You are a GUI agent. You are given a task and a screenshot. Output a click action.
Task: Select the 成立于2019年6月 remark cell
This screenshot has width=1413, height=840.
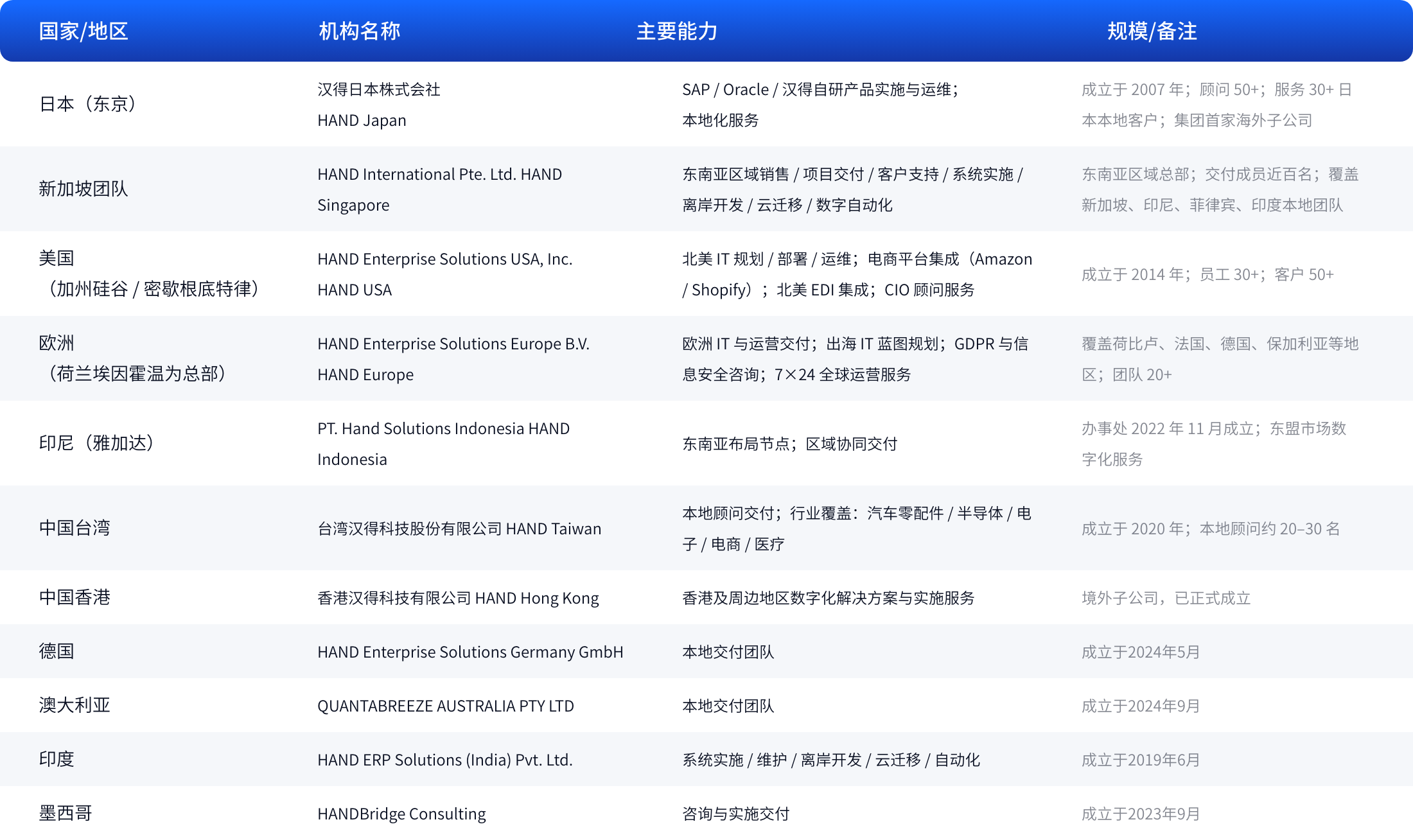coord(1141,760)
